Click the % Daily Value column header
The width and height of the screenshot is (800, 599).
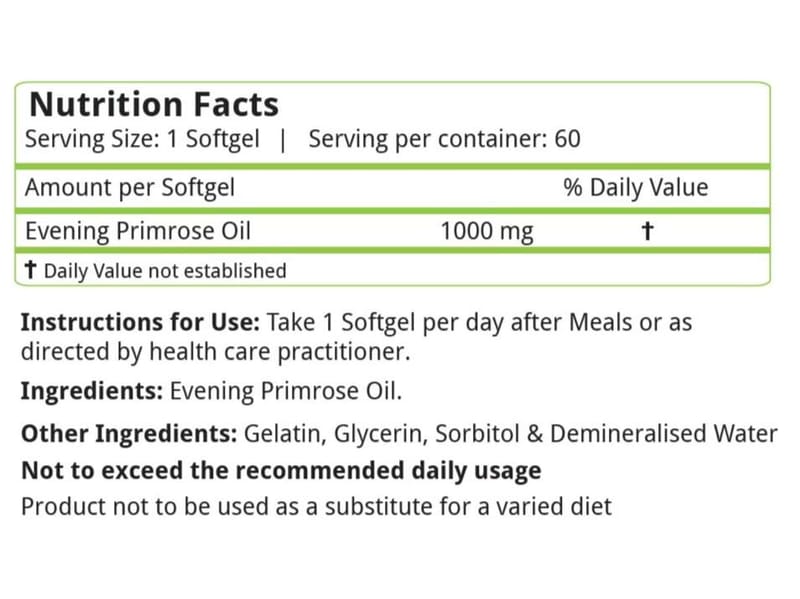click(x=636, y=188)
